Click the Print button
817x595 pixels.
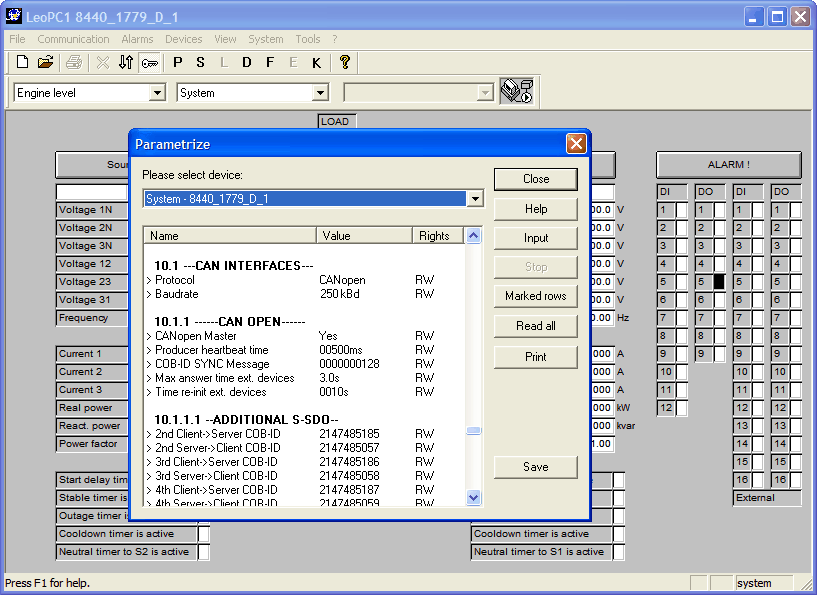tap(536, 357)
